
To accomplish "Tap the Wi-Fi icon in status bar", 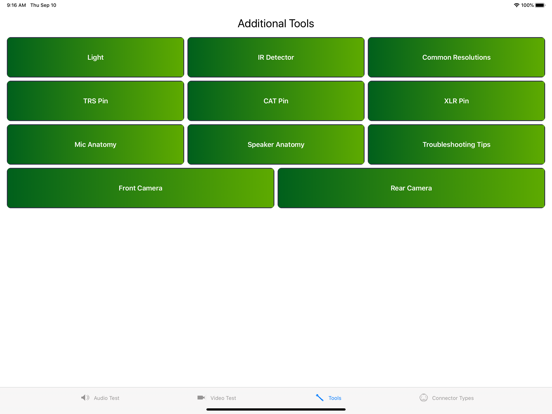I will tap(516, 5).
